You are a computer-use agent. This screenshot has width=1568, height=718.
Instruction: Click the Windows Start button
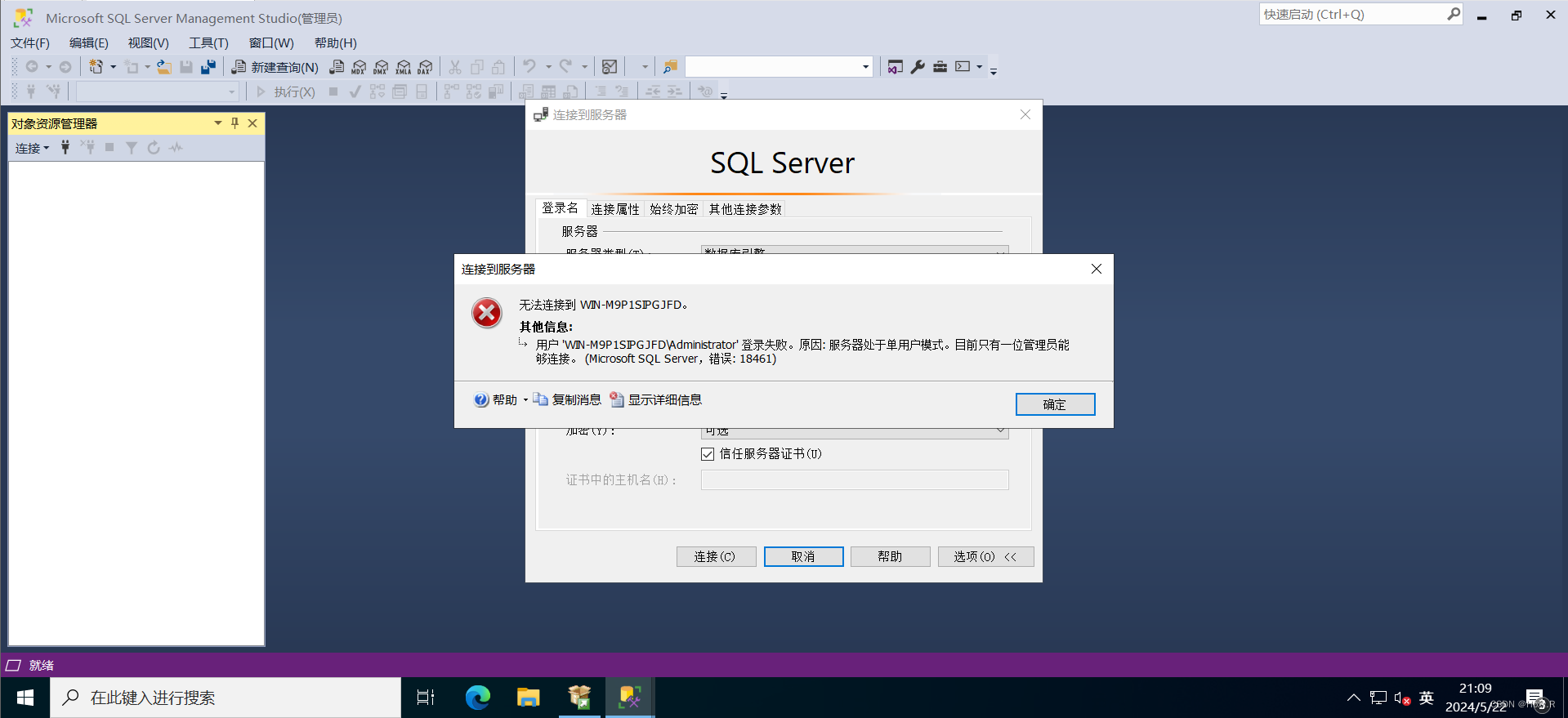[25, 698]
